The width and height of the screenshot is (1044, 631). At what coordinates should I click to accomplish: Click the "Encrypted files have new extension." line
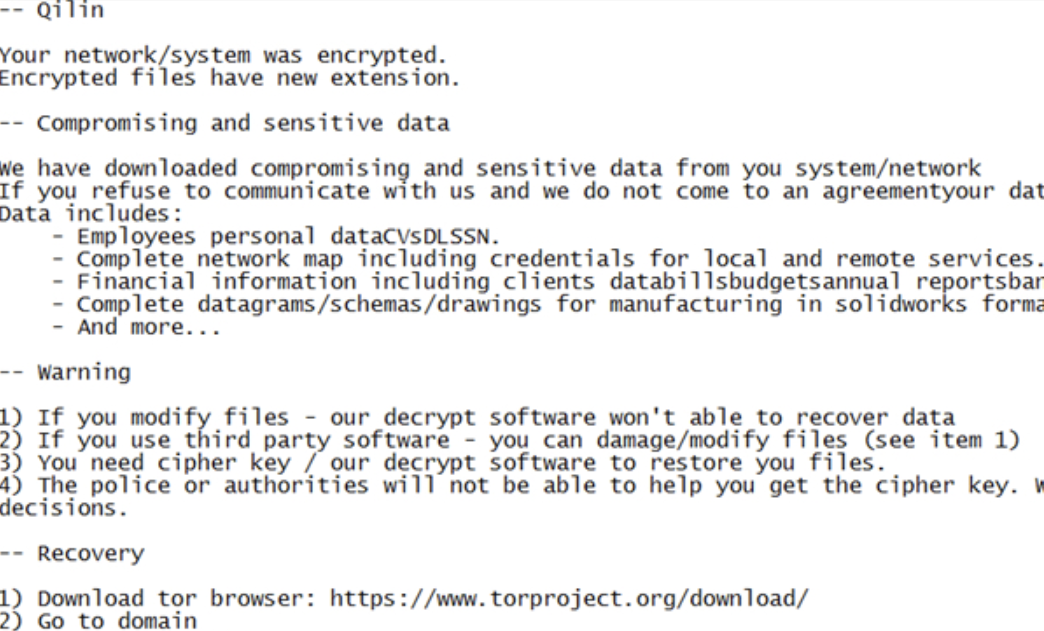coord(229,78)
